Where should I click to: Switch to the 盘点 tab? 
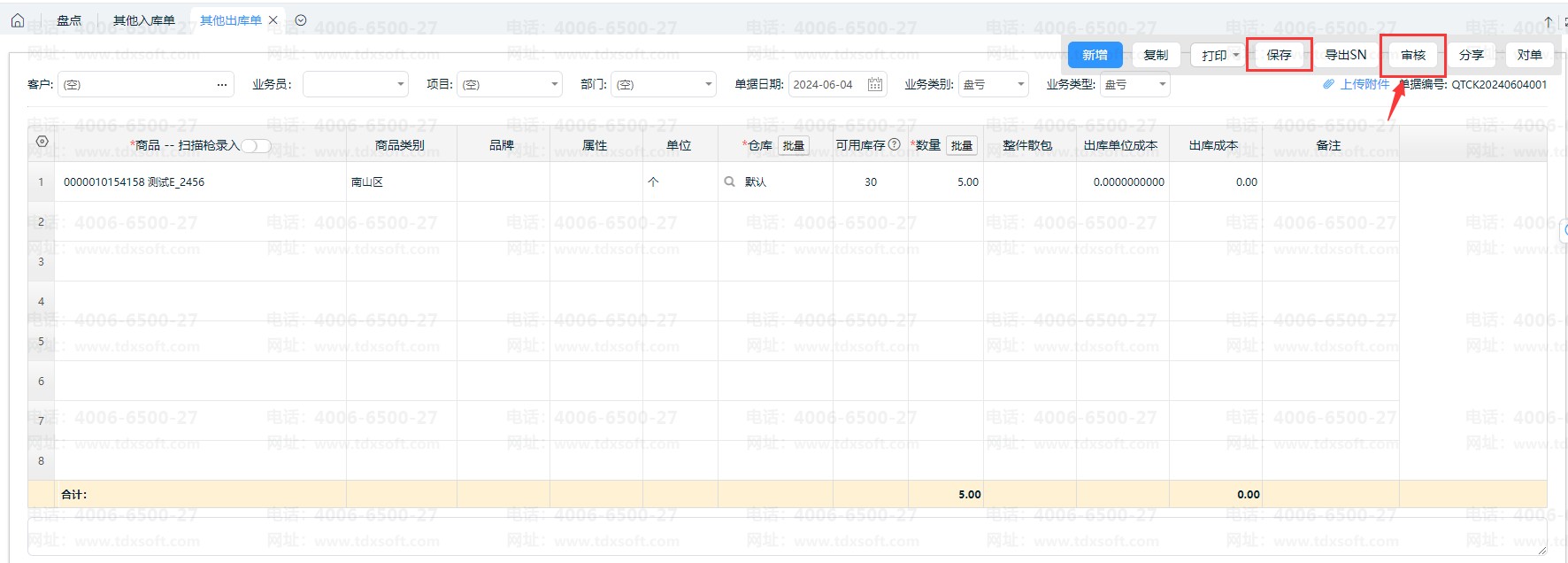[68, 20]
